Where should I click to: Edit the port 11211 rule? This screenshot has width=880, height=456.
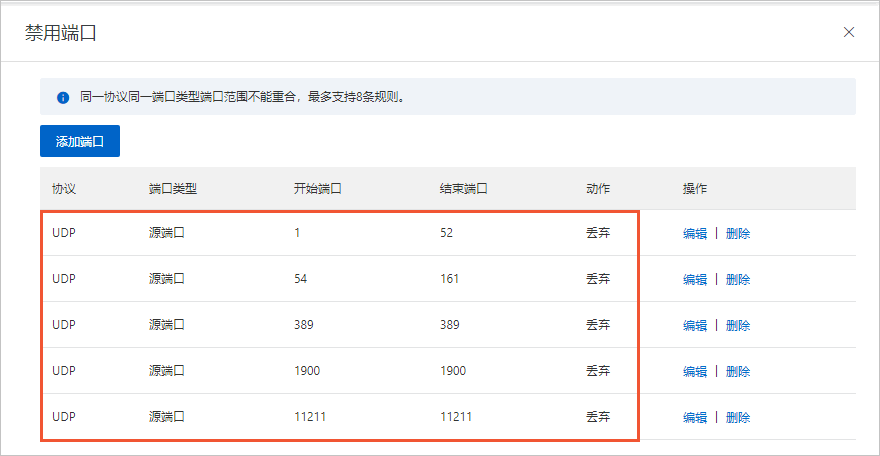[694, 417]
